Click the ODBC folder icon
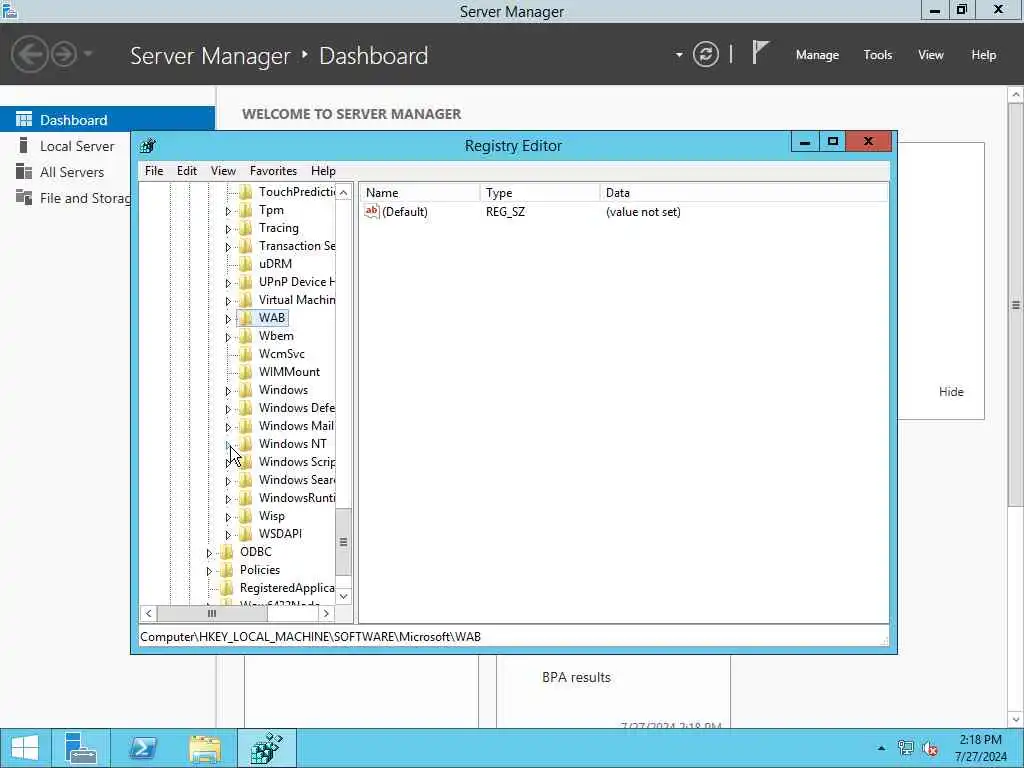This screenshot has width=1024, height=768. click(227, 552)
